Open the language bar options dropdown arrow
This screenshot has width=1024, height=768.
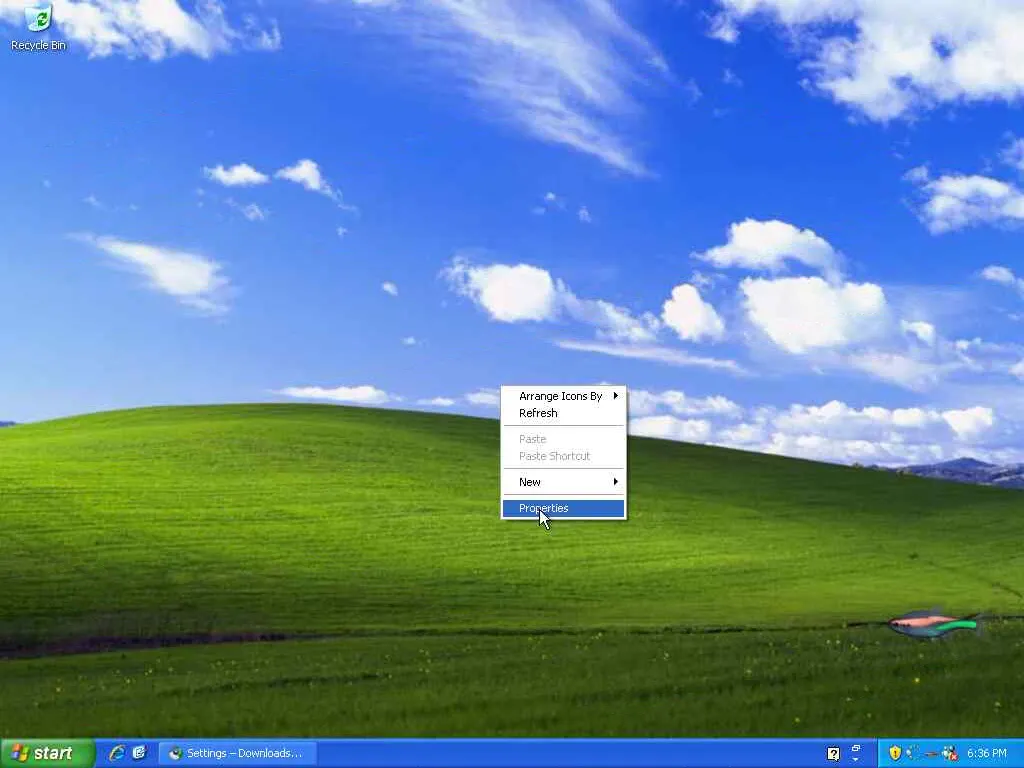[856, 760]
